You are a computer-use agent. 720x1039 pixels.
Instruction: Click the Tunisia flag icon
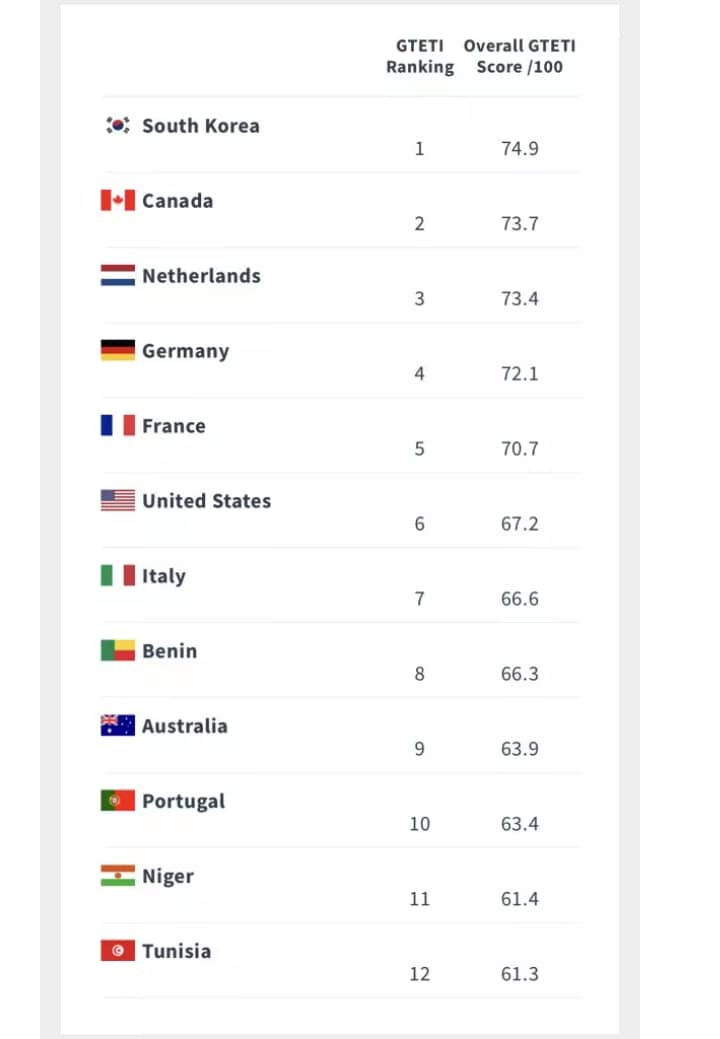pyautogui.click(x=118, y=951)
